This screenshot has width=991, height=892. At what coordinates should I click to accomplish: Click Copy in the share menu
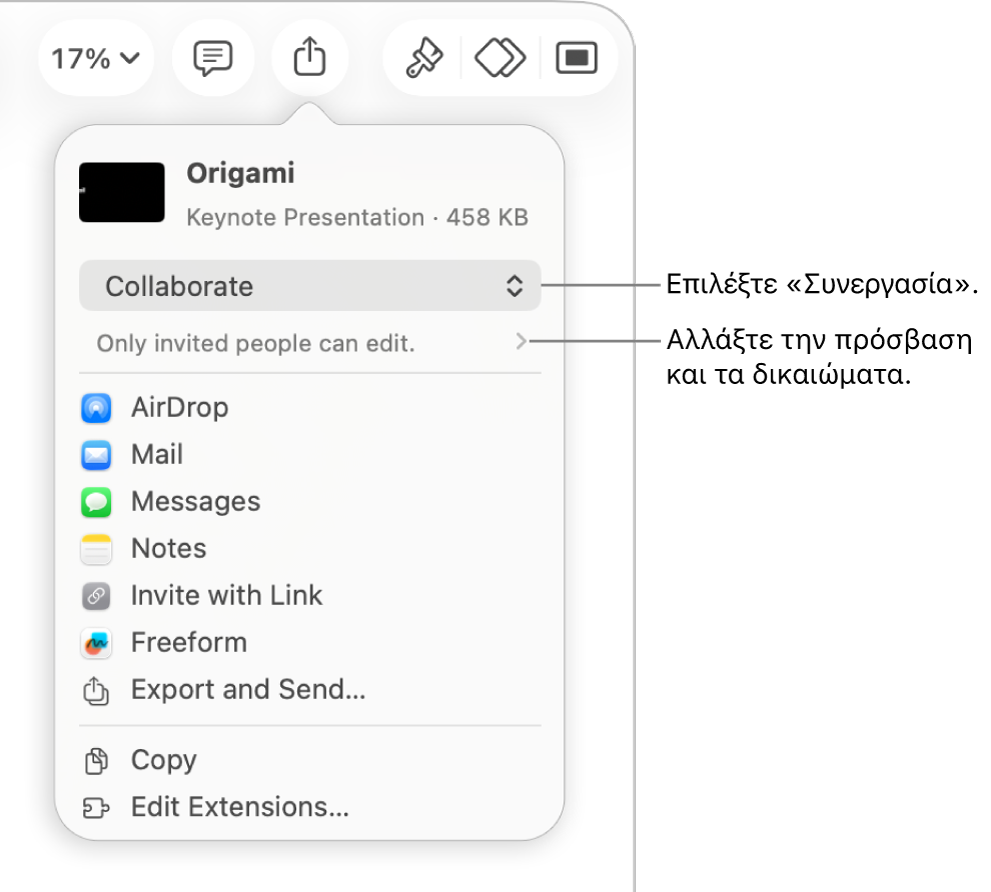tap(163, 761)
